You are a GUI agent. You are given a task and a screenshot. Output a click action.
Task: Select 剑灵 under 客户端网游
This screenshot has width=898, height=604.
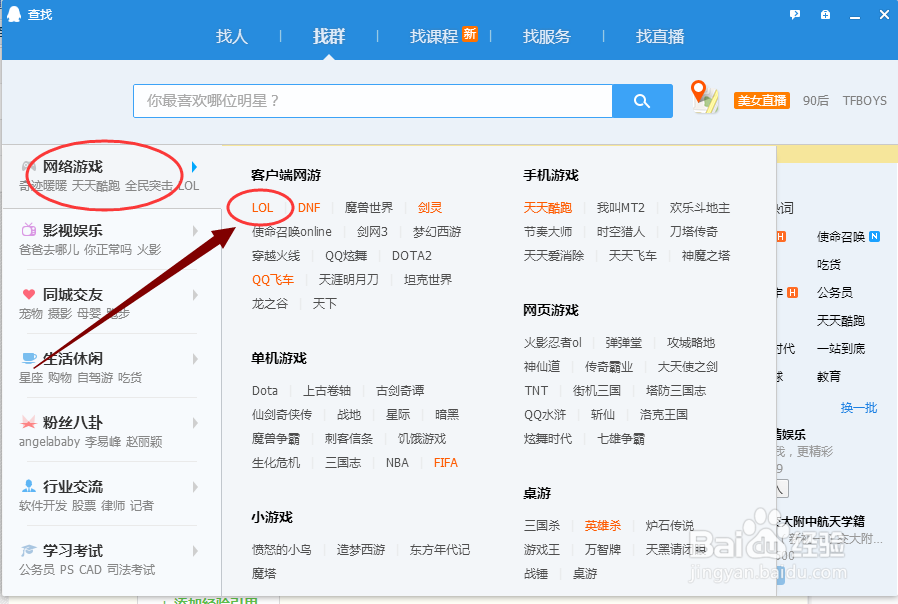(430, 208)
